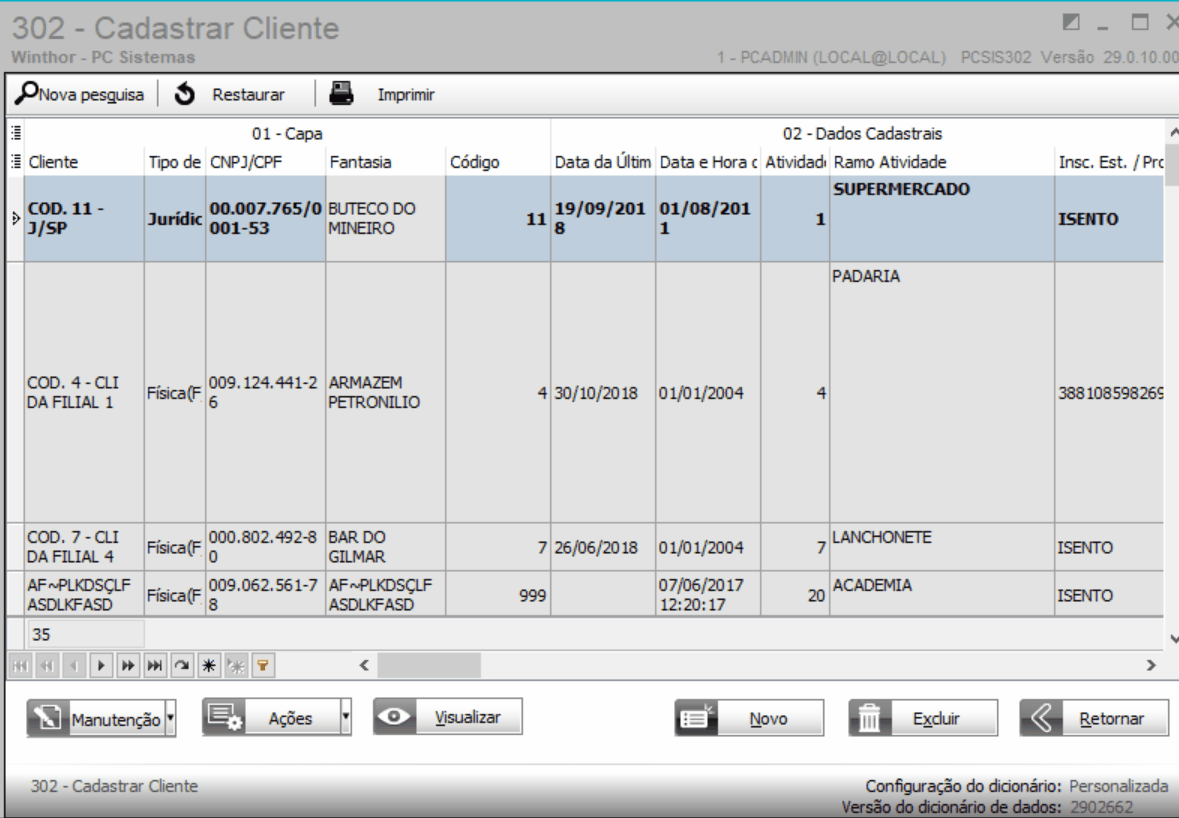Click the 26/06/2018 date cell

[x=603, y=547]
